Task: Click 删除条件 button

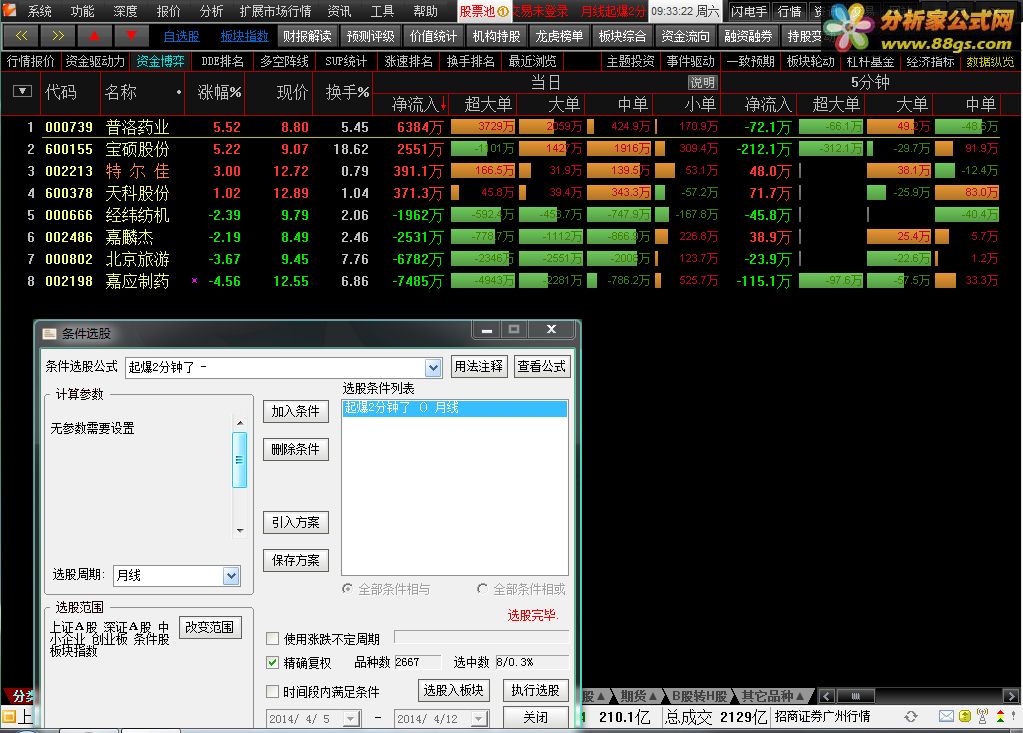Action: [x=296, y=449]
